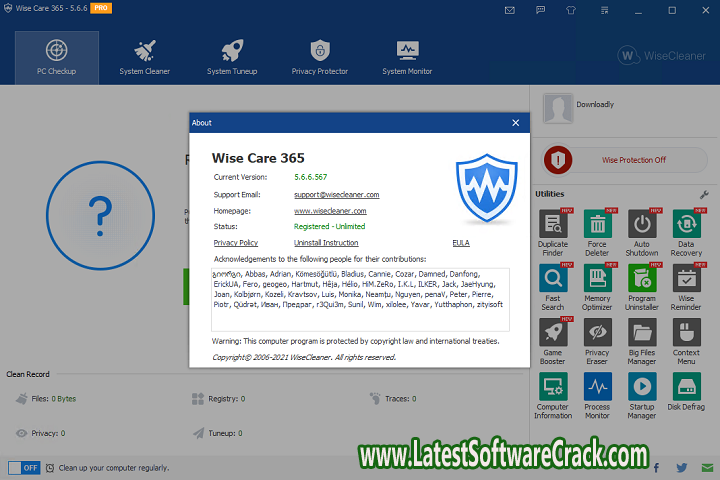Open the utilities wrench settings icon

[704, 194]
